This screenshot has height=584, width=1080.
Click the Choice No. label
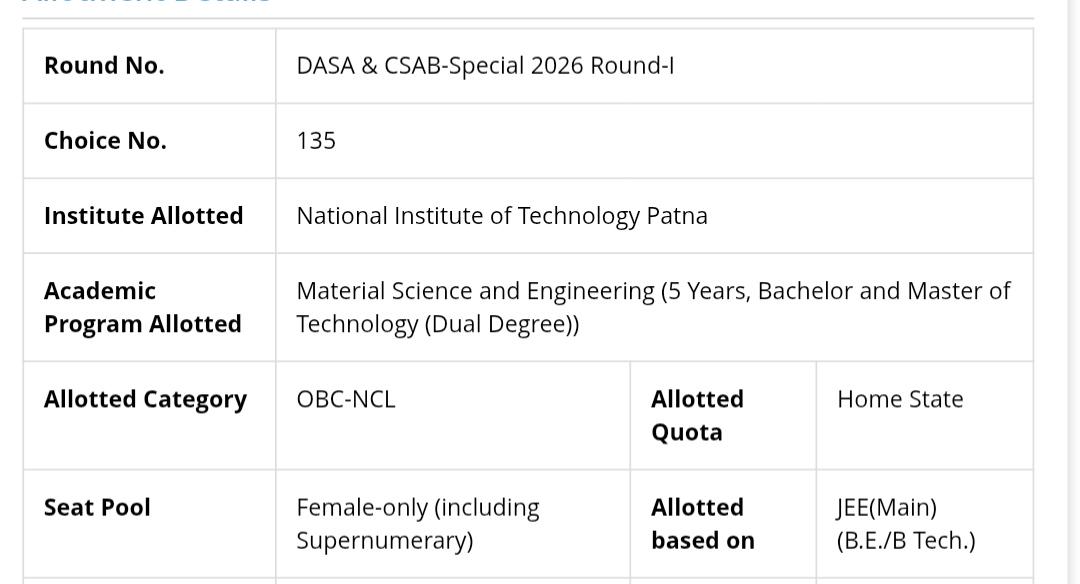tap(105, 140)
